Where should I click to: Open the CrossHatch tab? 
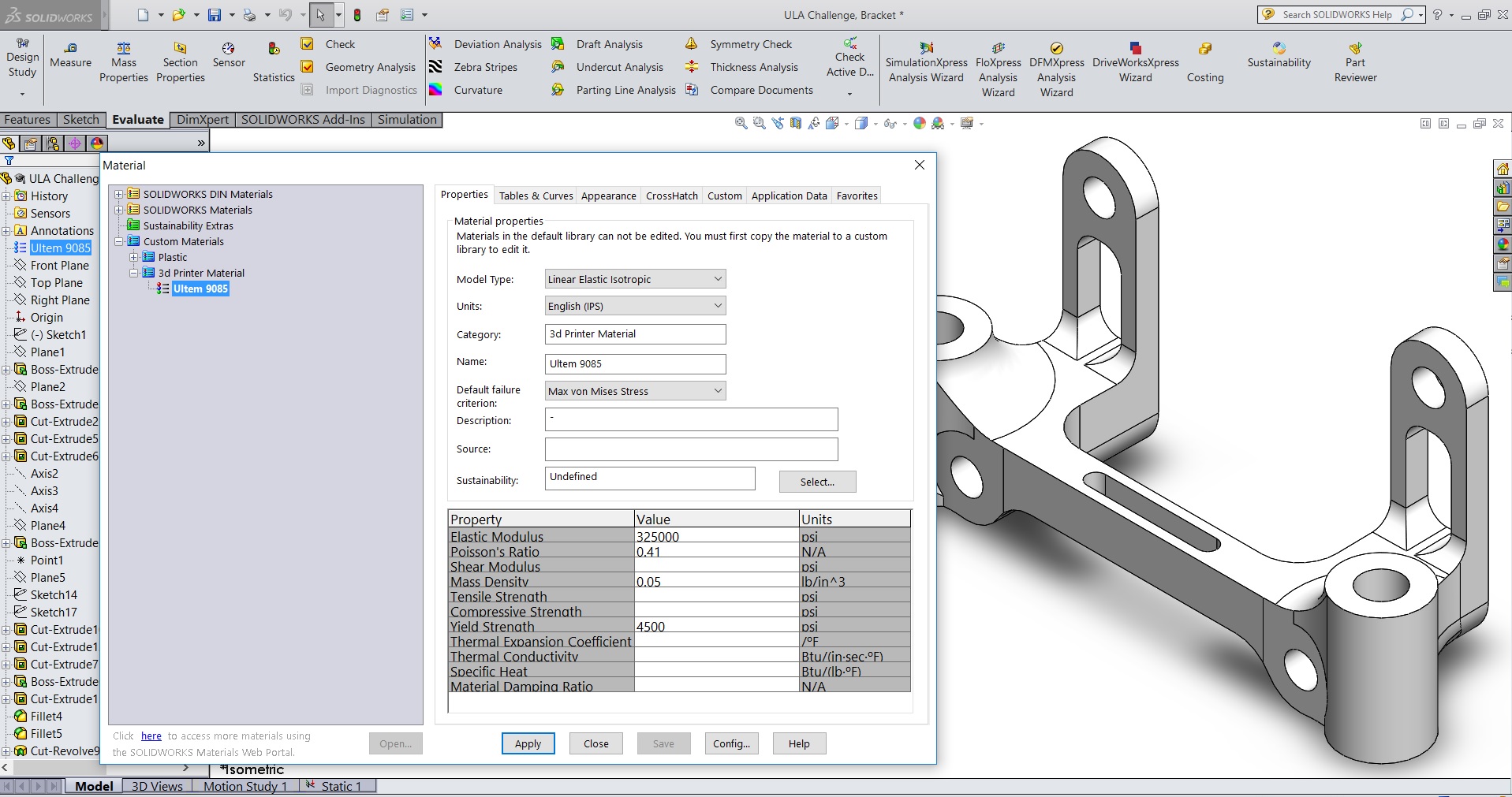[672, 196]
